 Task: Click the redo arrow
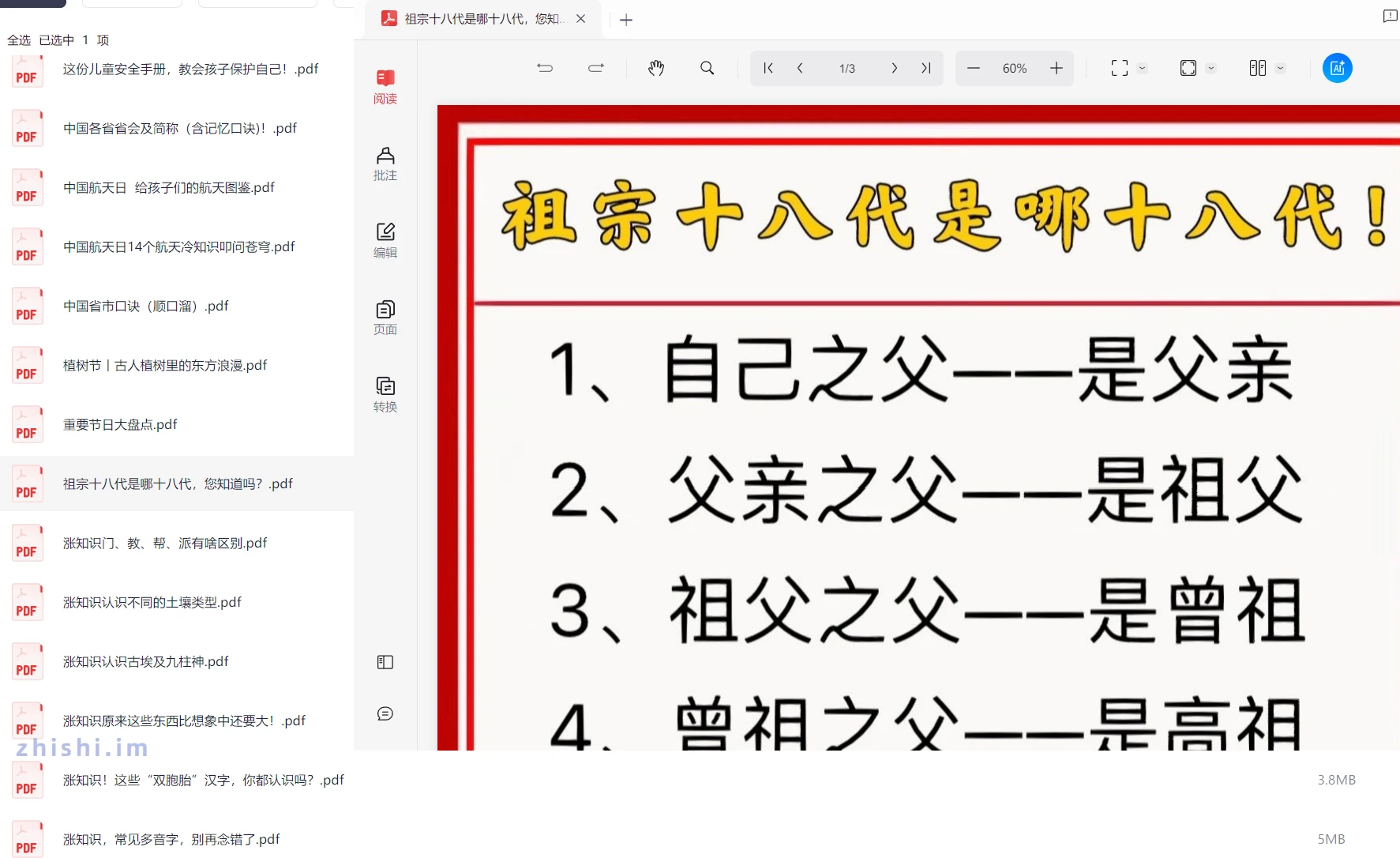[596, 68]
